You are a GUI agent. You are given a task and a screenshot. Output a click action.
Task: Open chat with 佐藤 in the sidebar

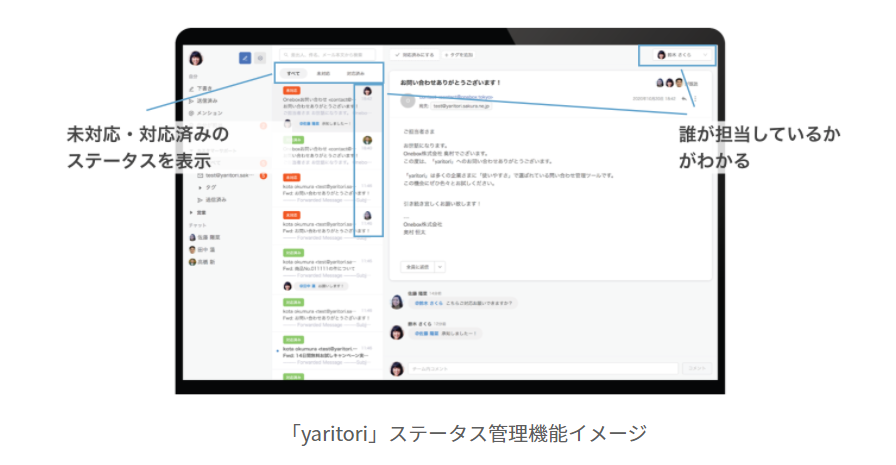tap(205, 237)
